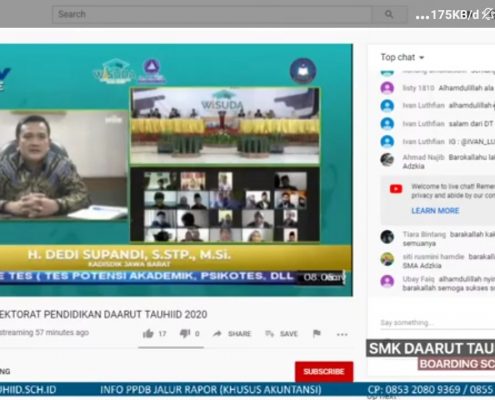Click siti rusmini hamdie profile avatar
Image resolution: width=495 pixels, height=400 pixels.
pos(387,259)
